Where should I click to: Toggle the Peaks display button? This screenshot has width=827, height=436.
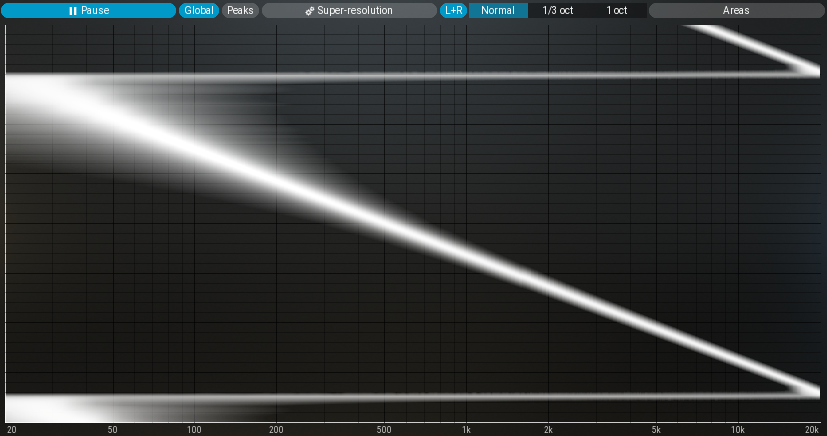(x=240, y=11)
